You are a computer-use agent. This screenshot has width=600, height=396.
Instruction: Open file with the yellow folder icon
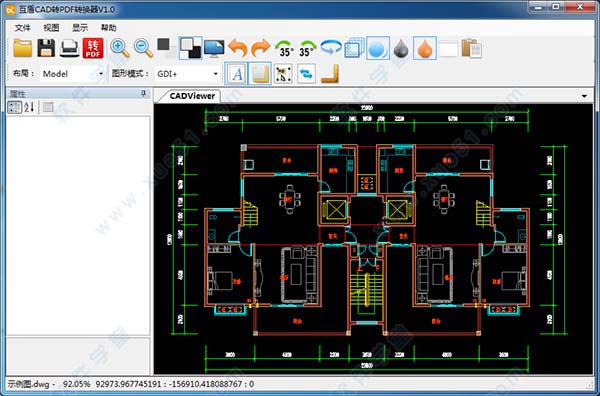point(23,48)
